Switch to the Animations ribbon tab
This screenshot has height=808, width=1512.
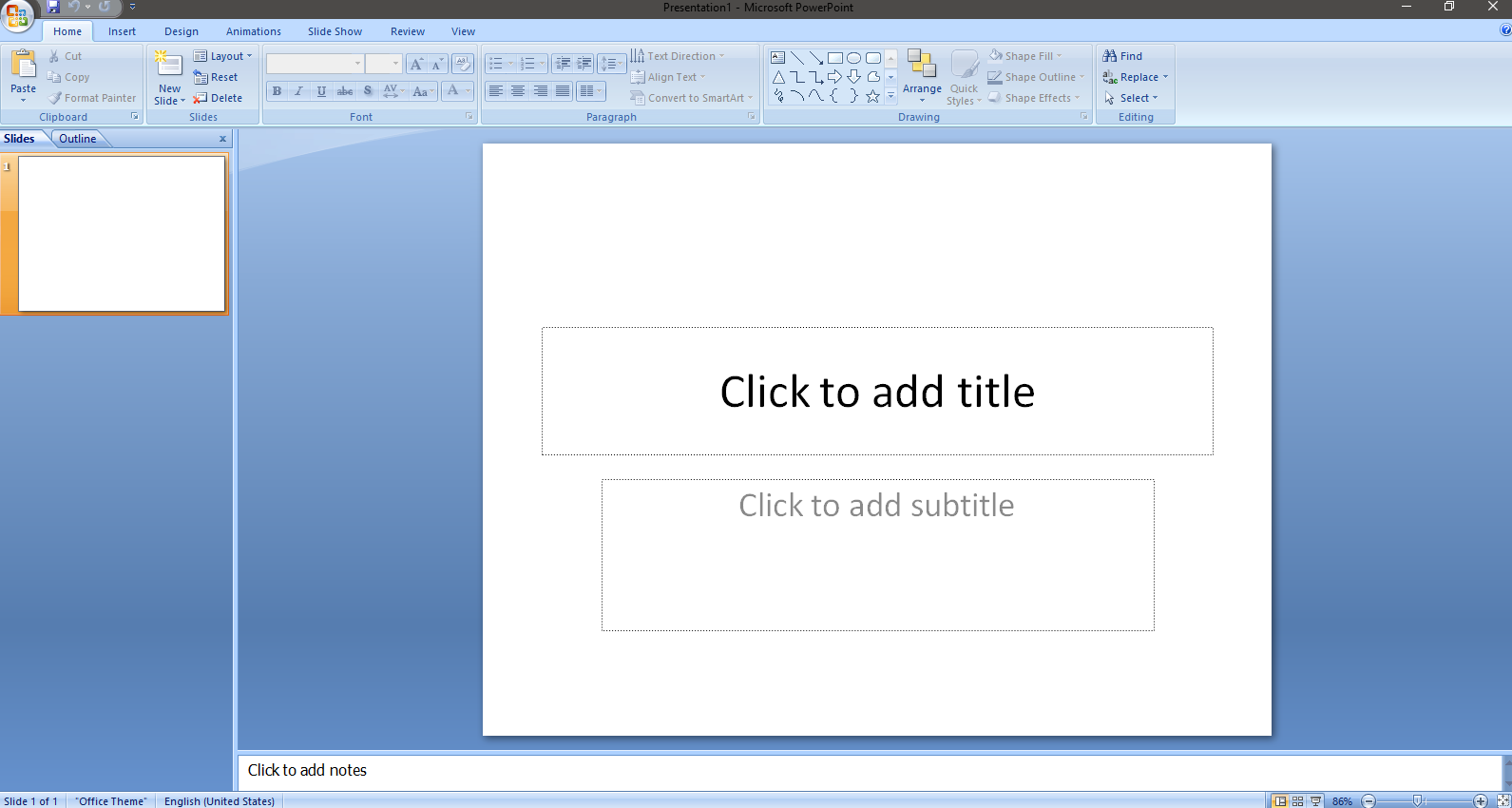tap(254, 31)
